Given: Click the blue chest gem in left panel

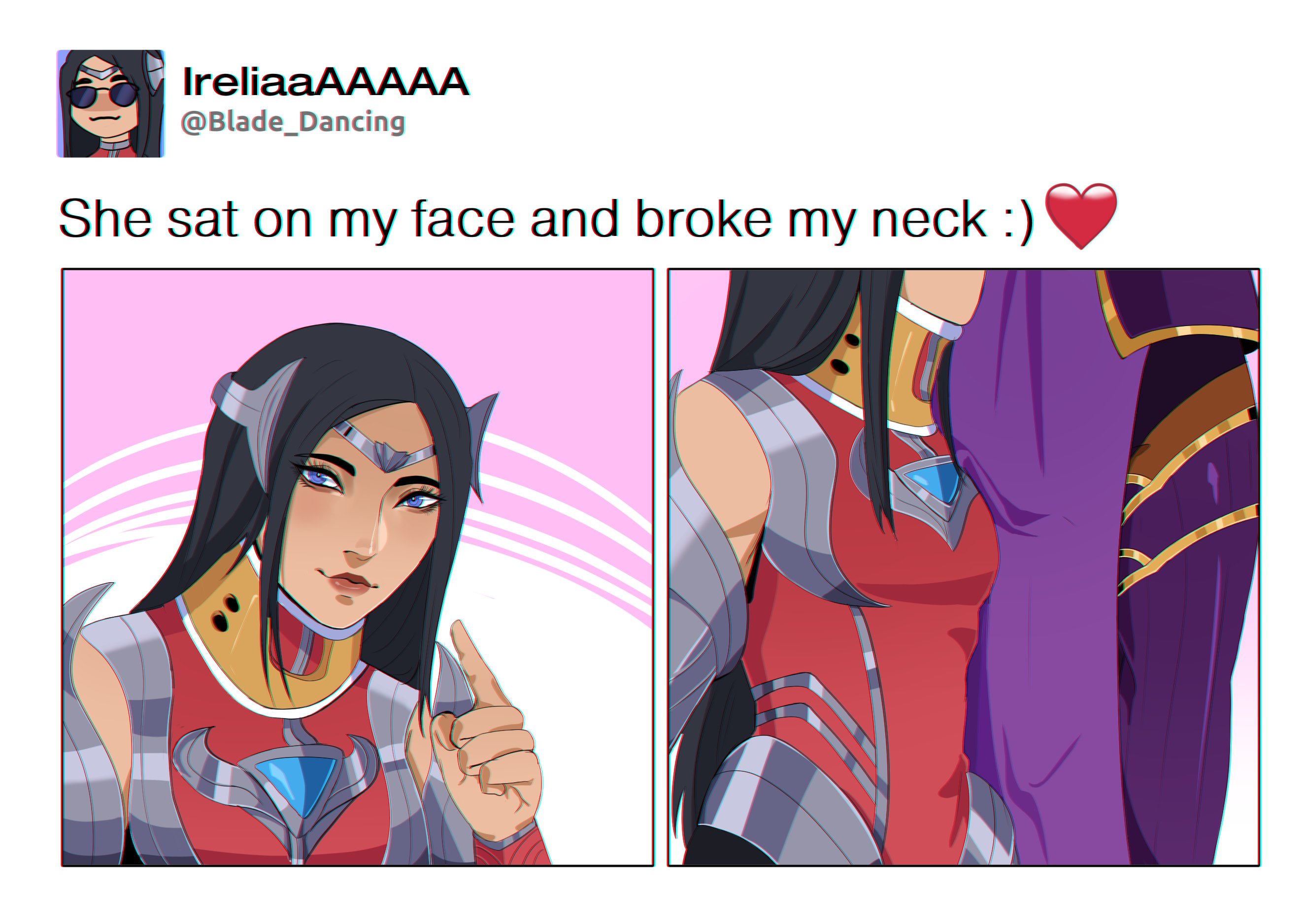Looking at the screenshot, I should [x=296, y=781].
